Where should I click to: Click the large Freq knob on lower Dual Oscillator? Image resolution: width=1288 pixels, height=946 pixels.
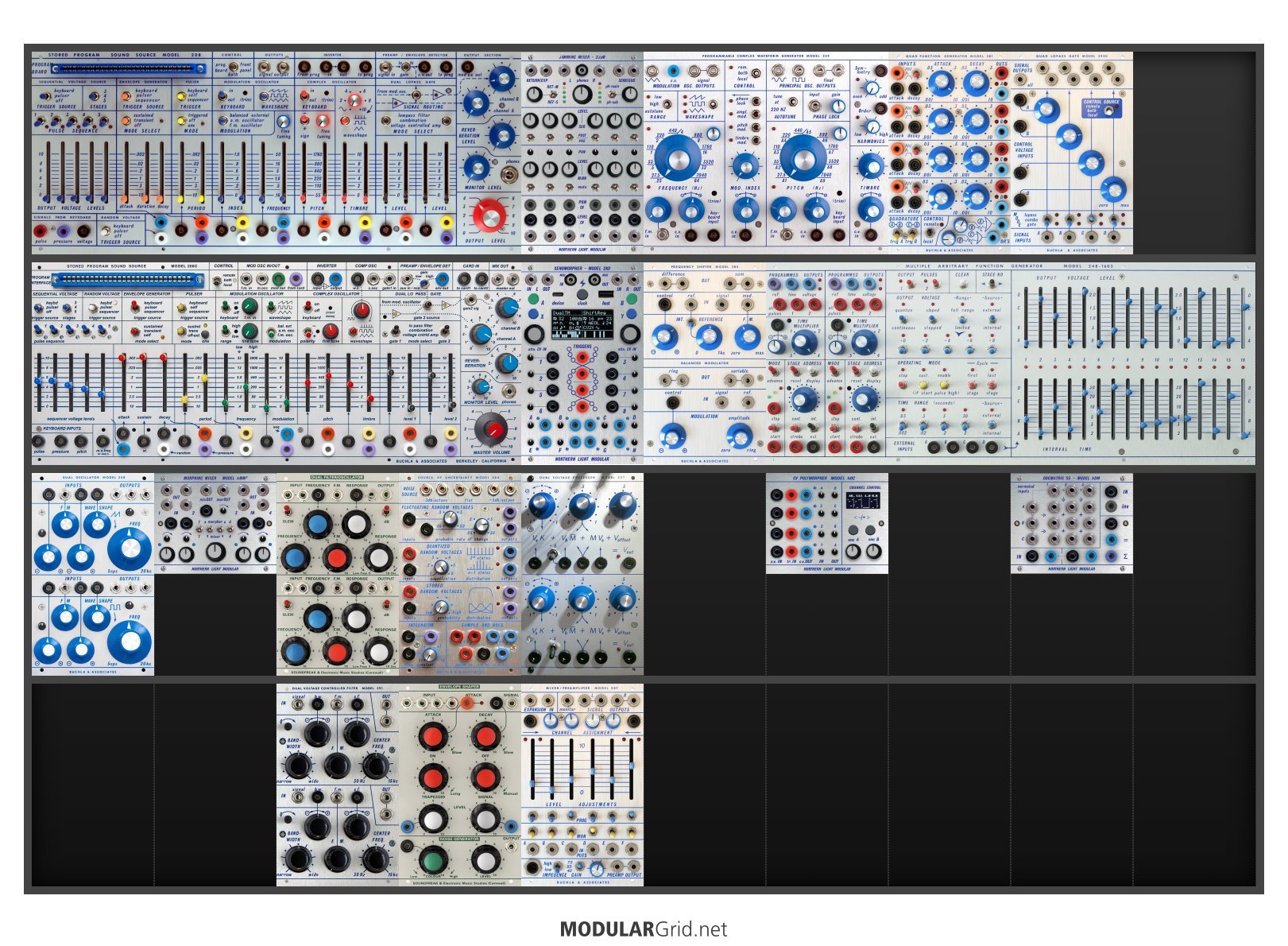click(x=129, y=642)
